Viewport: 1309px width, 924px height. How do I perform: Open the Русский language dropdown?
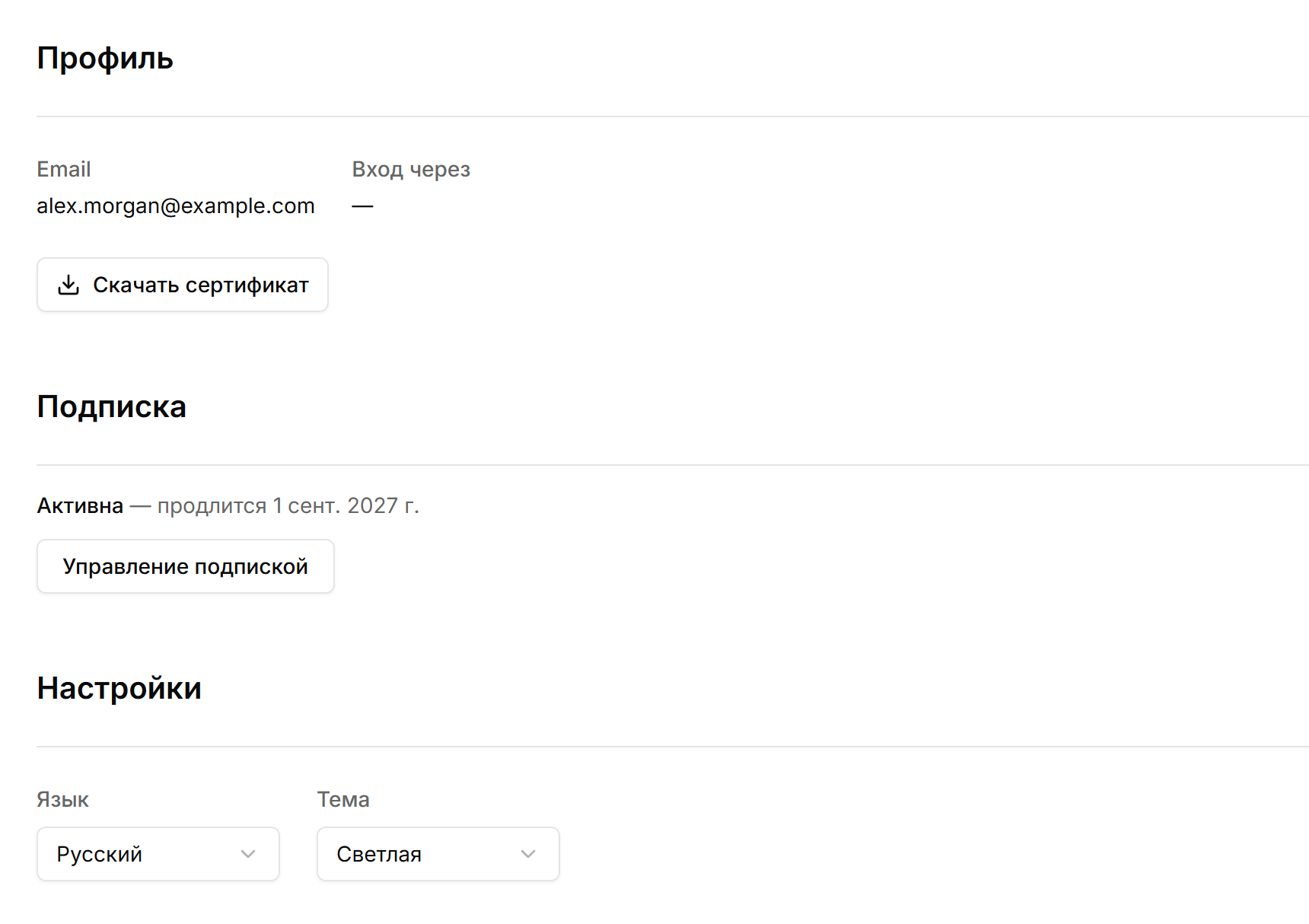pos(158,854)
